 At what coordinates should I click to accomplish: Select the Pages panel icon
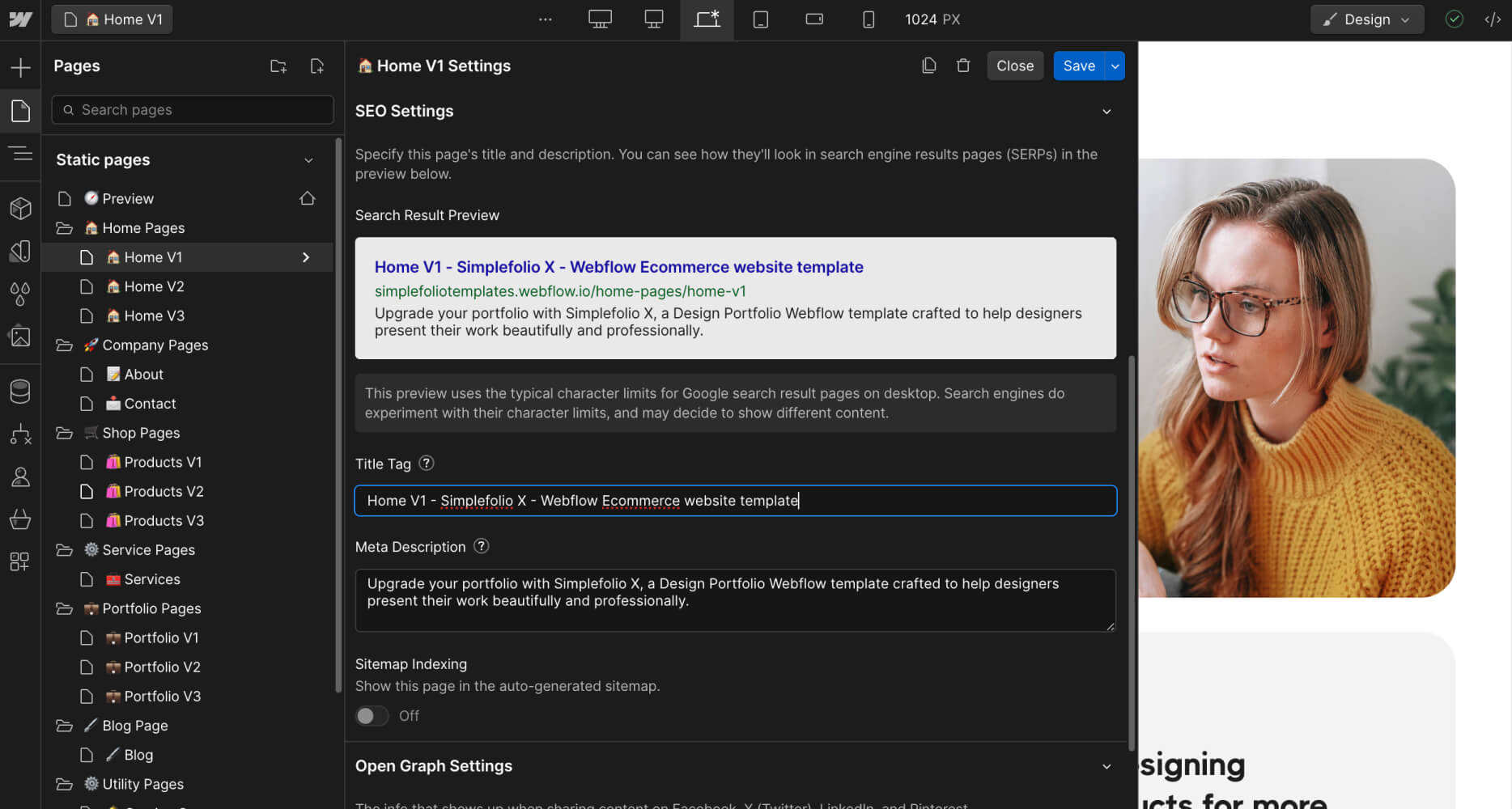20,111
